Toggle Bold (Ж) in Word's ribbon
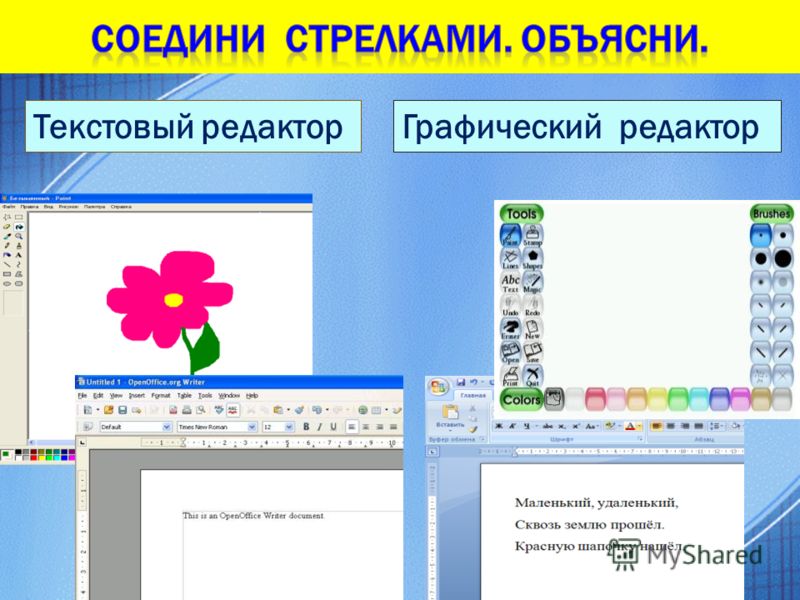 coord(498,426)
